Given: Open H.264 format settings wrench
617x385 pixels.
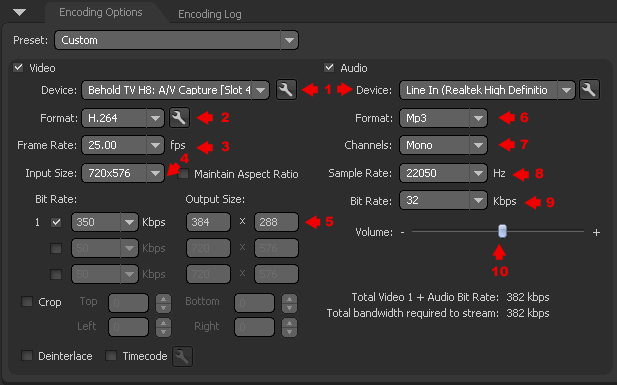Looking at the screenshot, I should [x=179, y=118].
